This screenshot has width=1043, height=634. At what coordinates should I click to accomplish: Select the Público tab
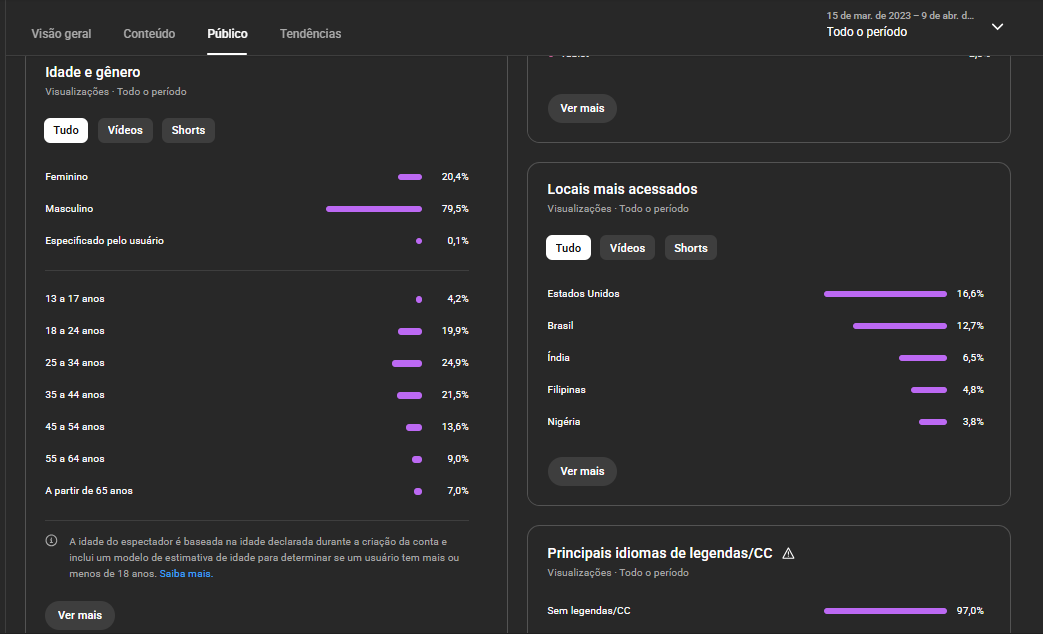coord(227,34)
